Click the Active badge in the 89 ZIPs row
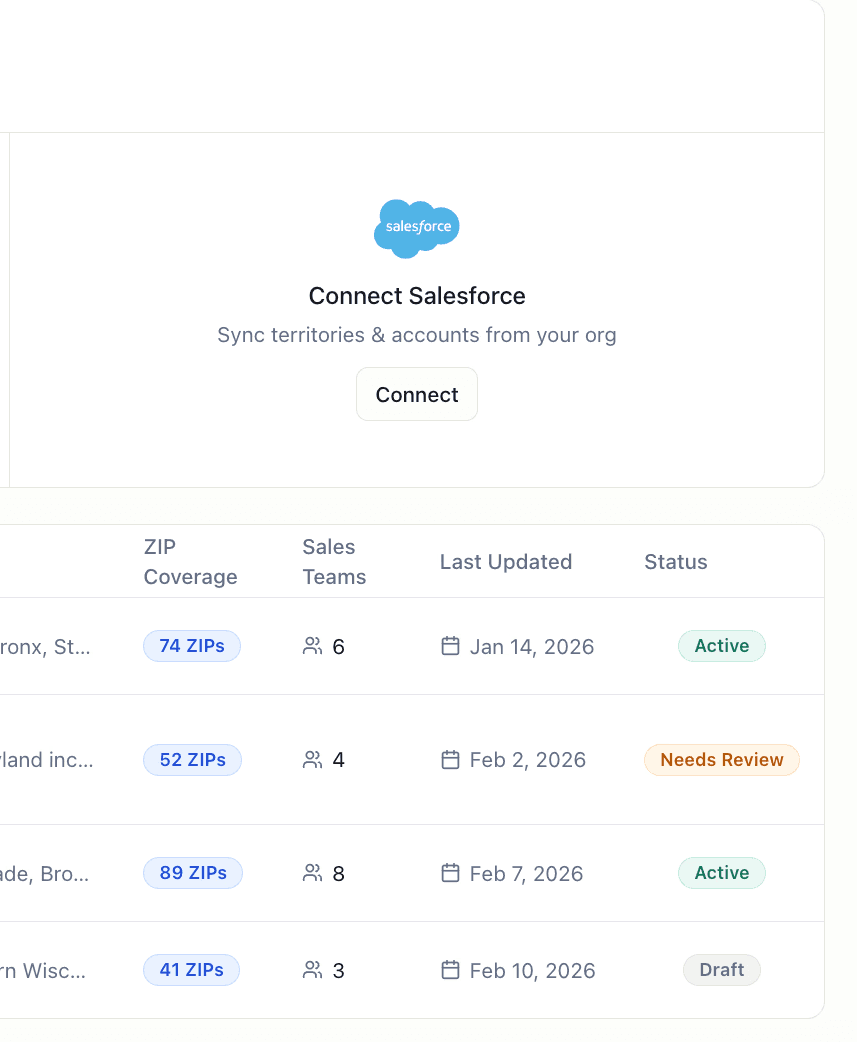The image size is (857, 1042). coord(721,873)
